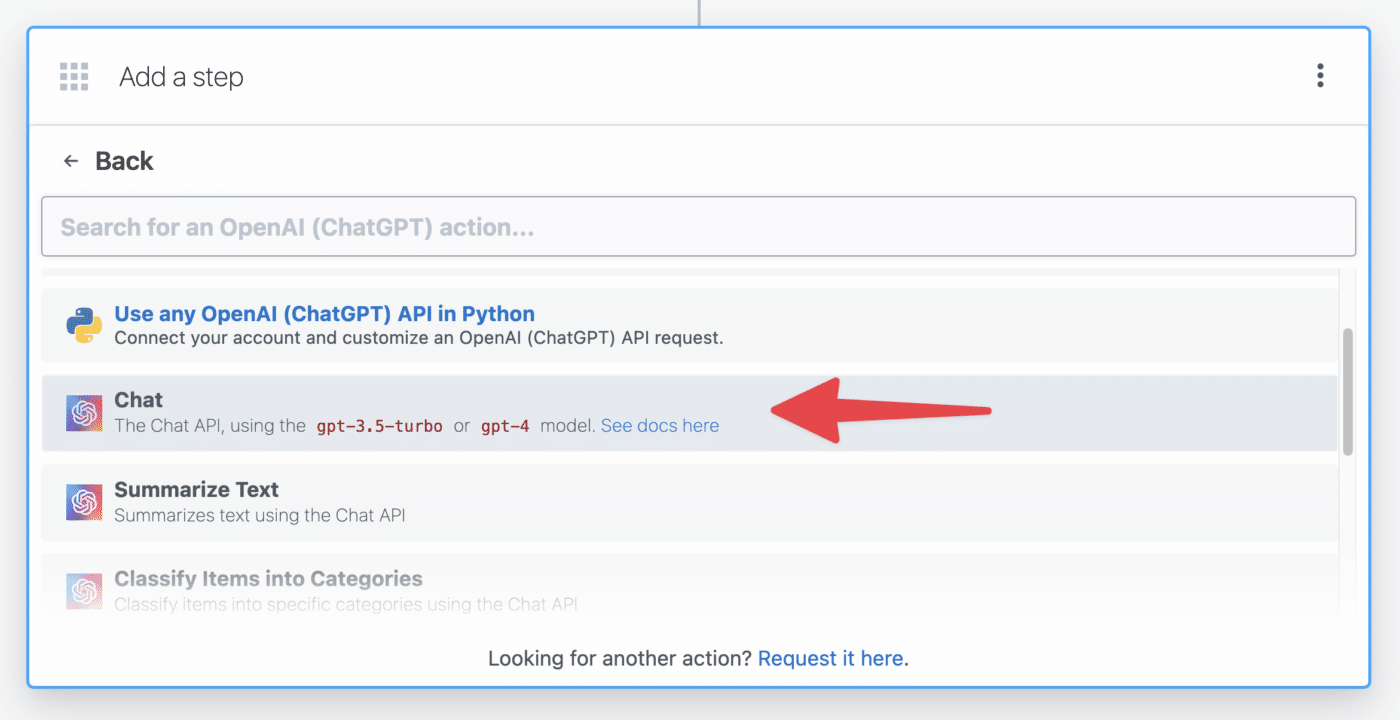Viewport: 1400px width, 720px height.
Task: Click the back arrow icon
Action: (x=71, y=161)
